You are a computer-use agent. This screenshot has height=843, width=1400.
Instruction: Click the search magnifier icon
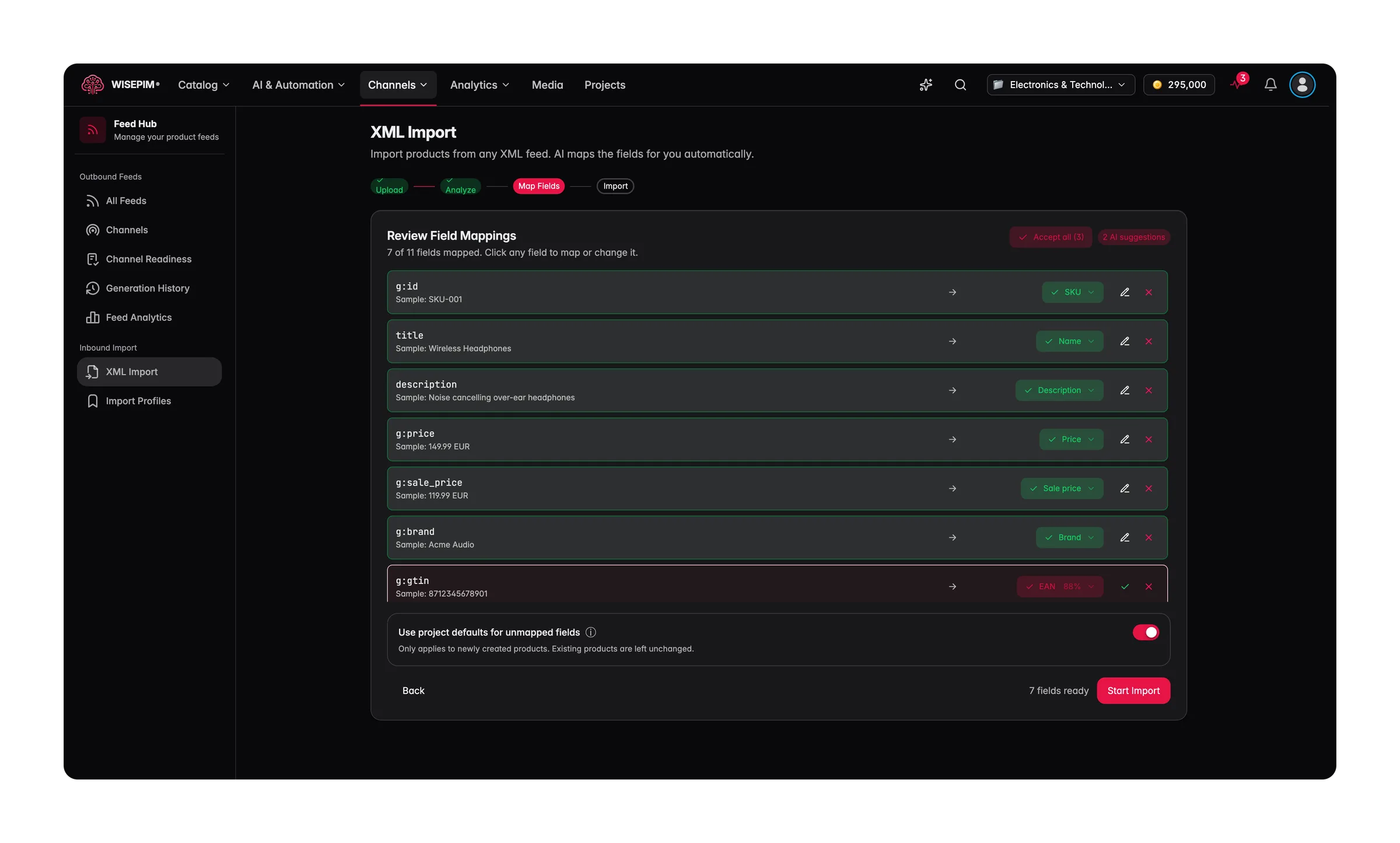(960, 85)
